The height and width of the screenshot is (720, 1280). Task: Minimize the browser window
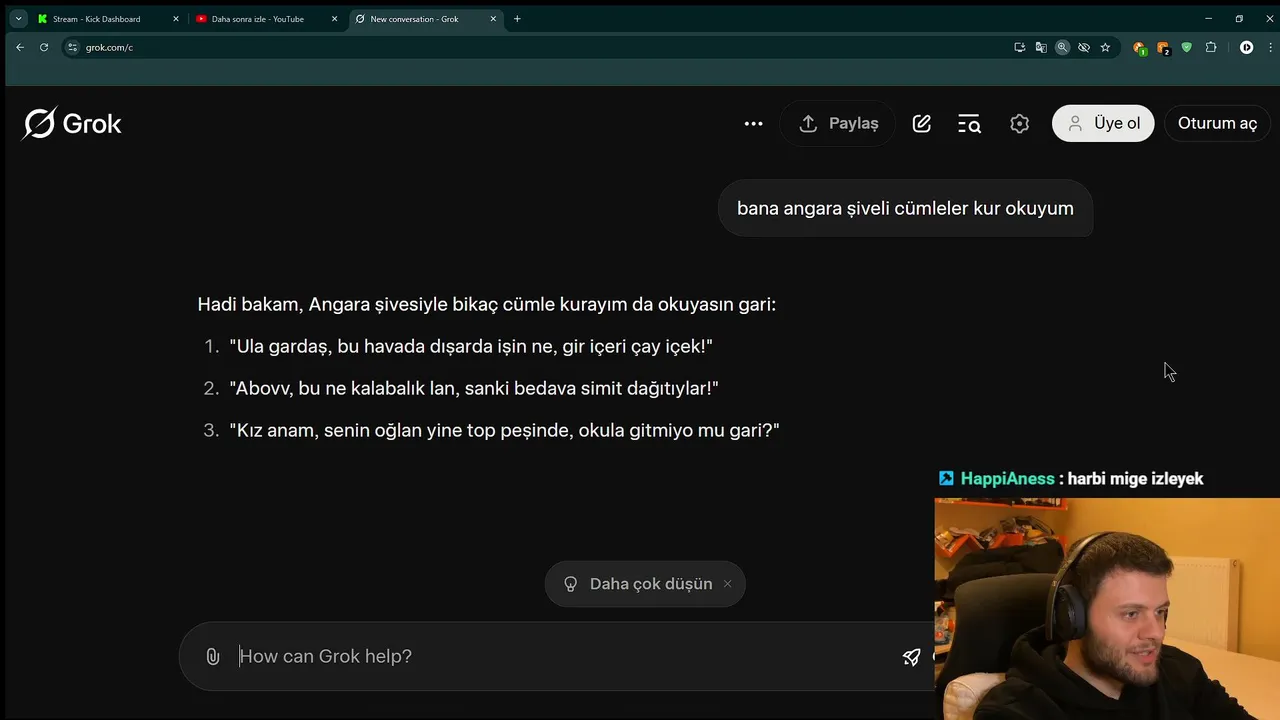click(1208, 19)
